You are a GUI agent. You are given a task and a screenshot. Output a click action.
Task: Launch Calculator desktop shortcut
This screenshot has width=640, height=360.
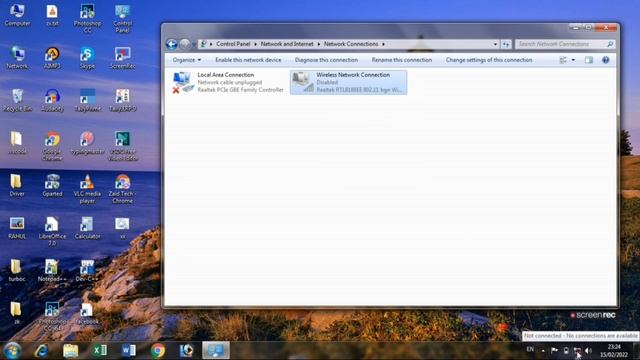[87, 228]
